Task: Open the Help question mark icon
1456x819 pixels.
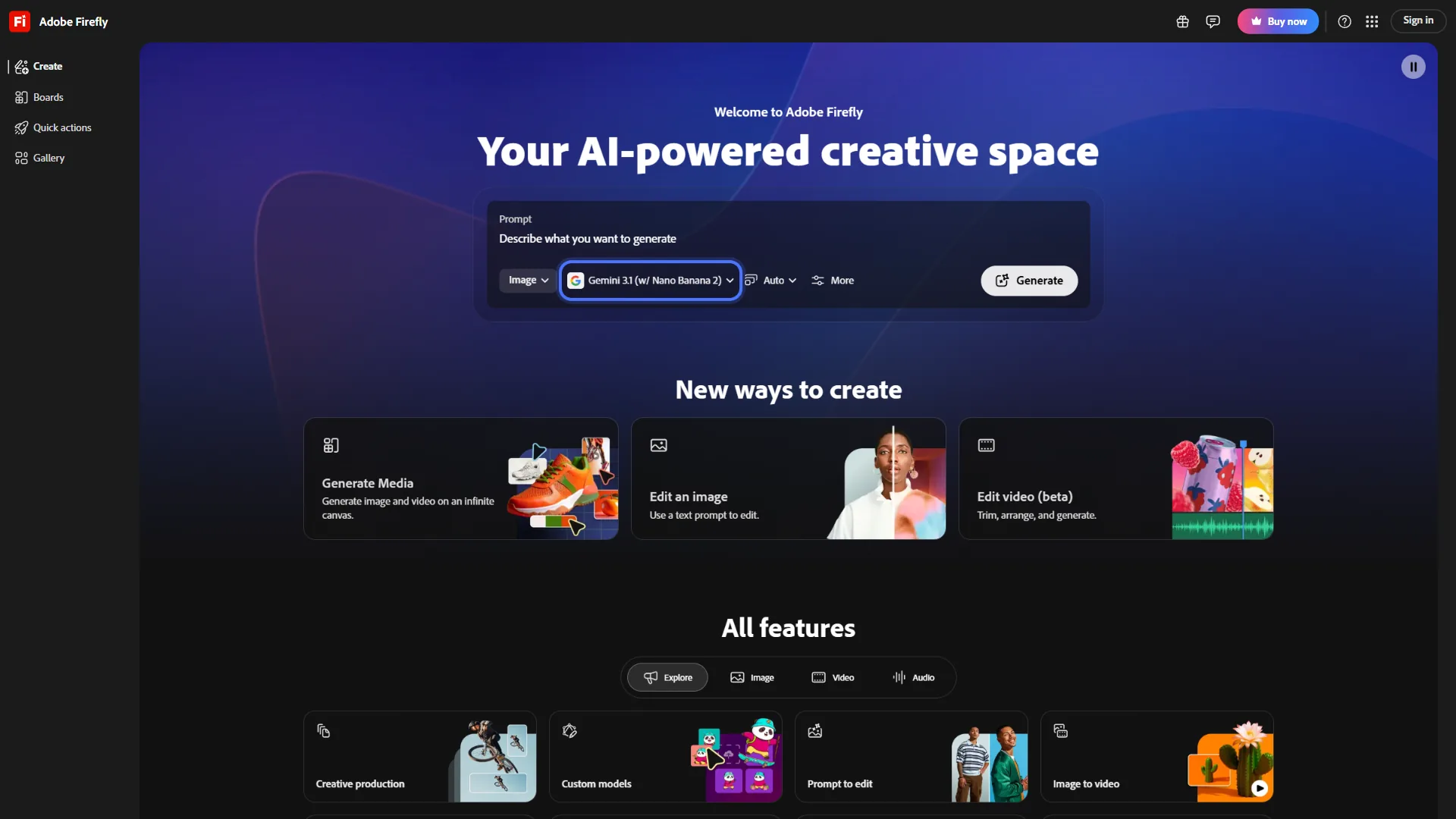Action: [1345, 21]
